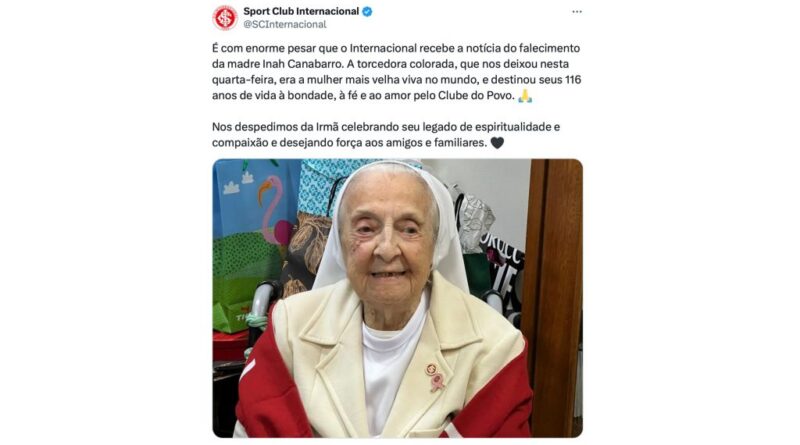Click the words "Clube do Povo"
The width and height of the screenshot is (800, 445).
coord(476,95)
